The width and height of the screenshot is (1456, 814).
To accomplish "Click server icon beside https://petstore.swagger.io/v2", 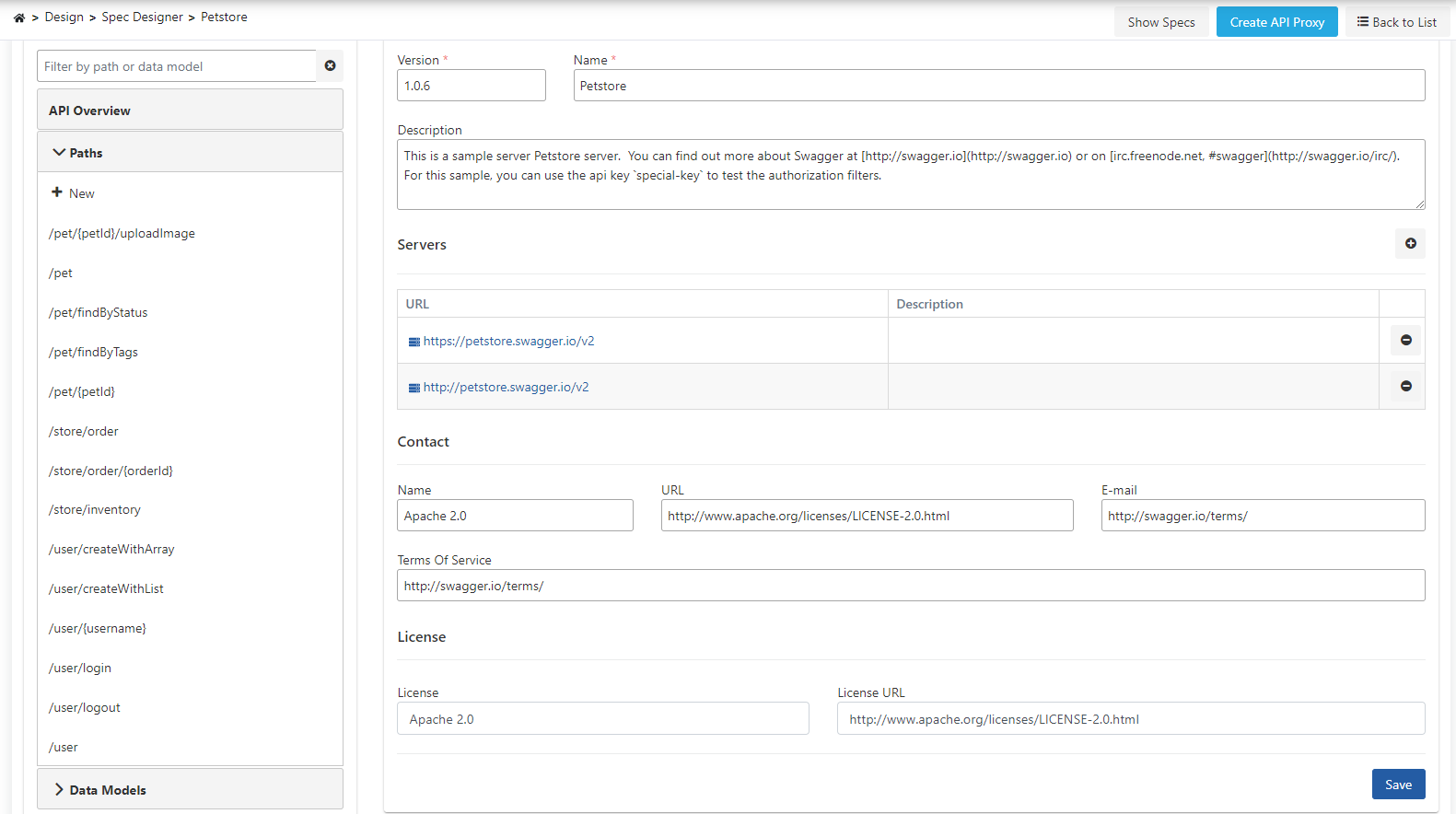I will [x=414, y=342].
